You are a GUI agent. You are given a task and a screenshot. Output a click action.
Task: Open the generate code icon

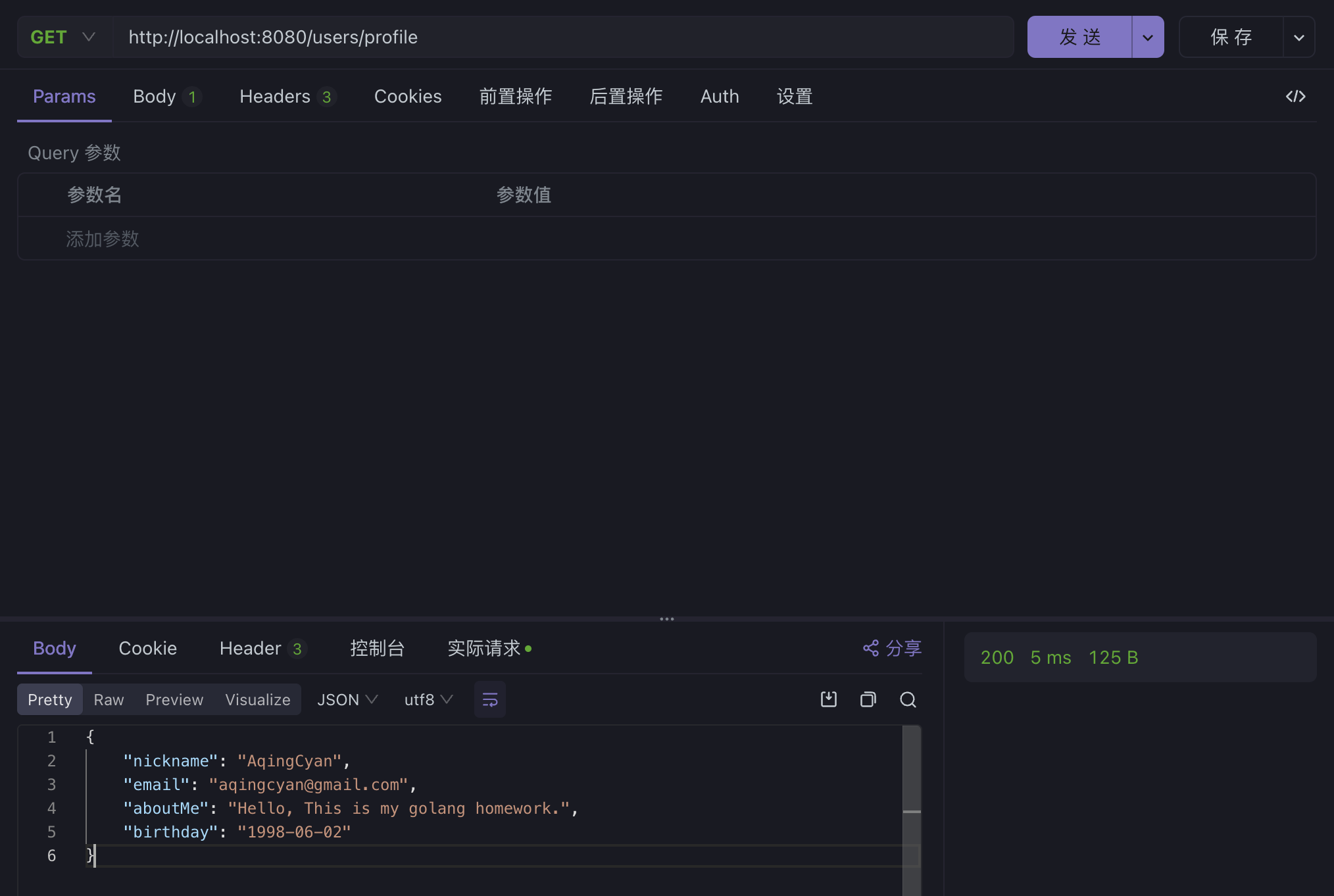pos(1295,97)
